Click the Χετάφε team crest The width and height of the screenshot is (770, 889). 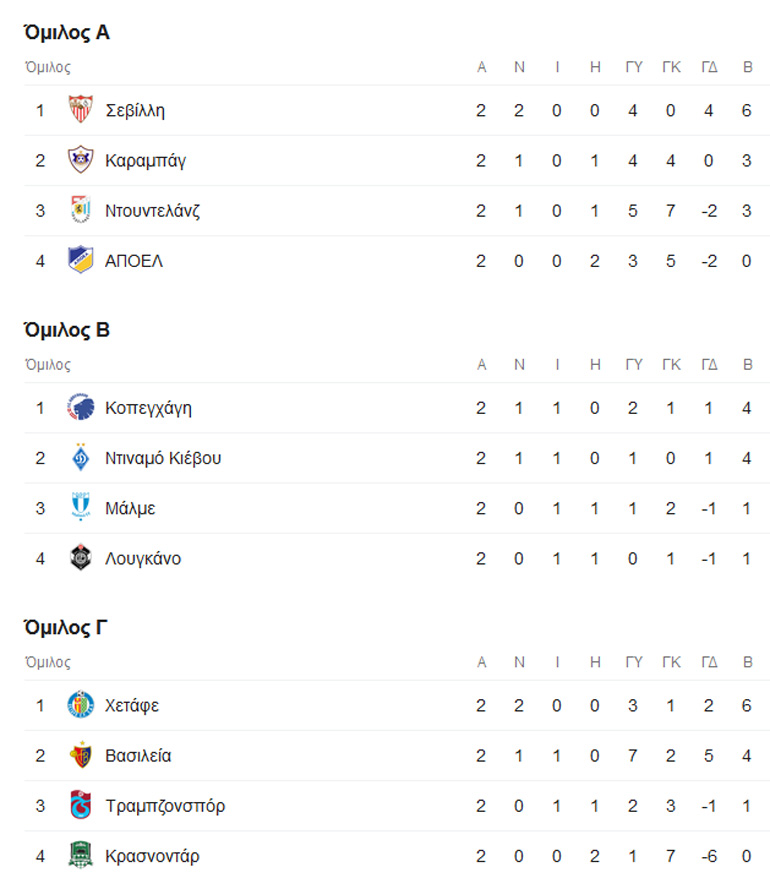coord(80,705)
